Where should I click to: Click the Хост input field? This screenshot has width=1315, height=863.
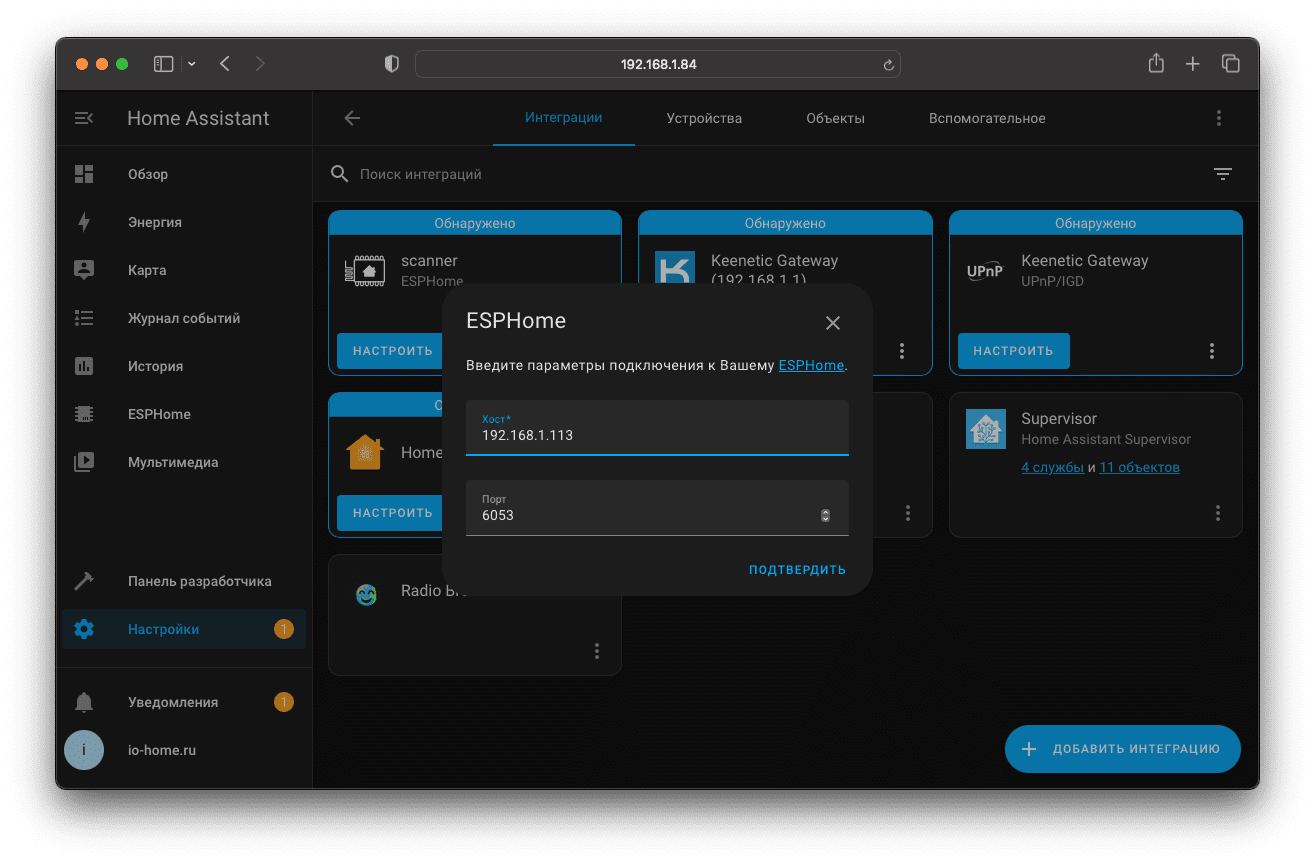click(x=657, y=435)
